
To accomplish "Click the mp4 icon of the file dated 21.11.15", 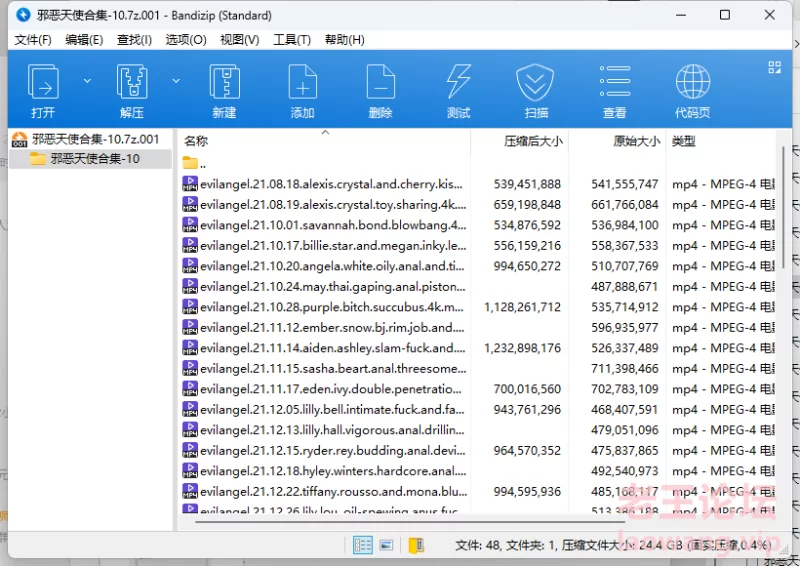I will coord(190,368).
